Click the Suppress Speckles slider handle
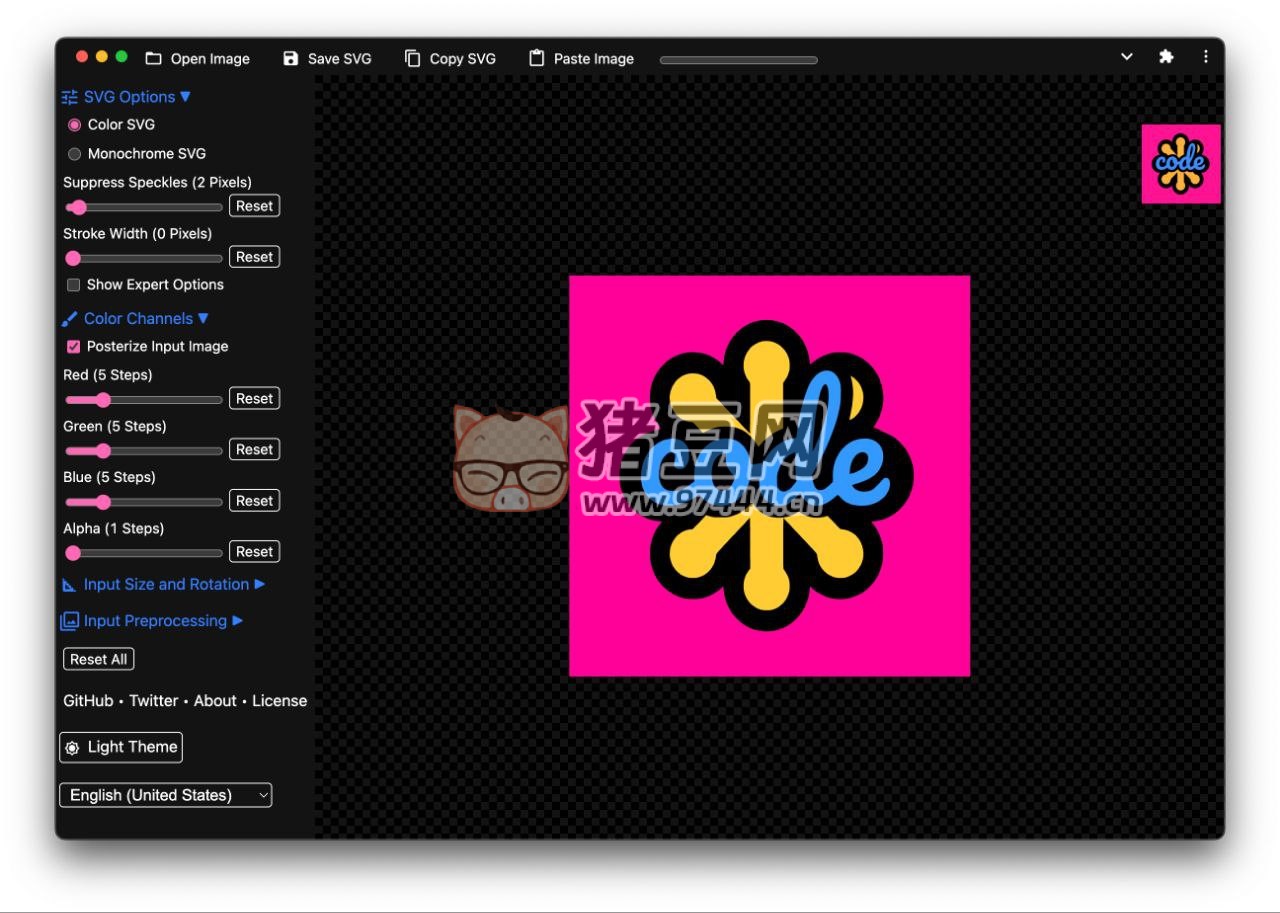 pos(78,207)
